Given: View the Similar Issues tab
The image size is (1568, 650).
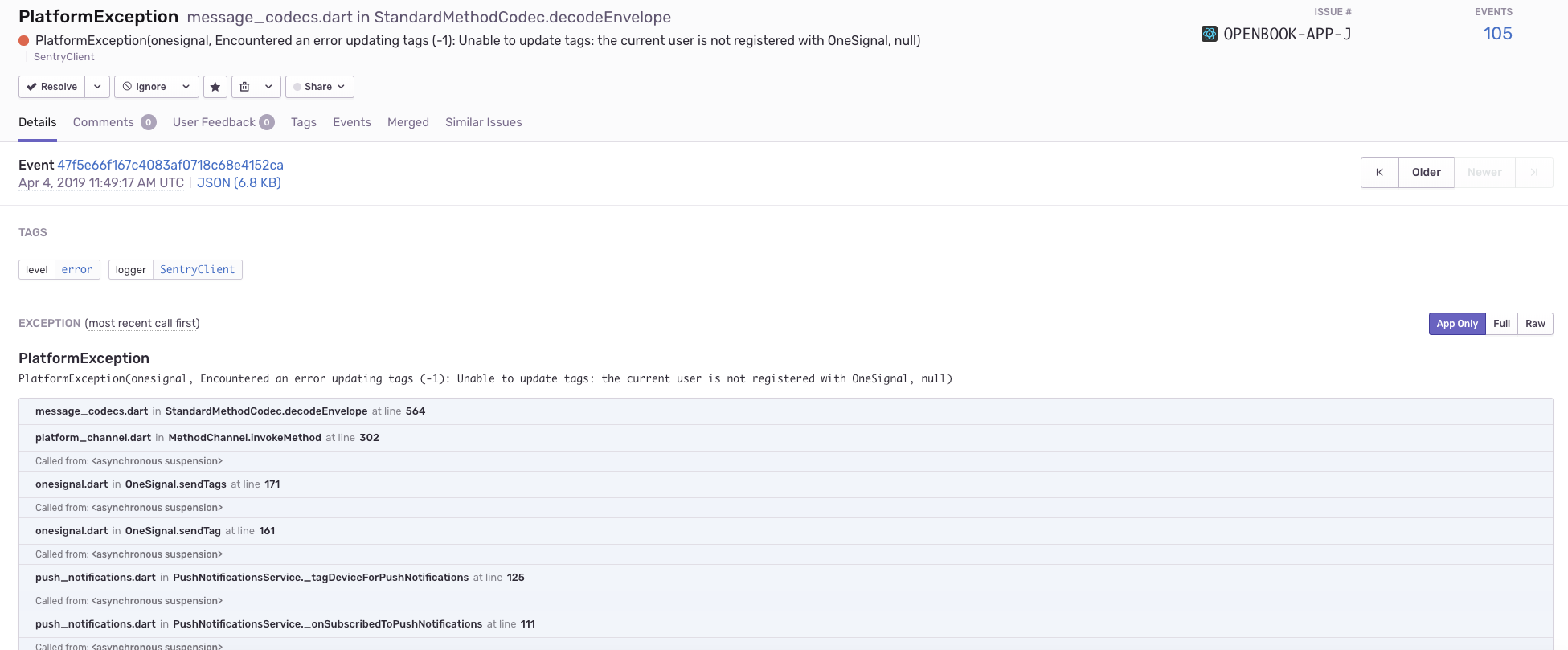Looking at the screenshot, I should pos(484,122).
